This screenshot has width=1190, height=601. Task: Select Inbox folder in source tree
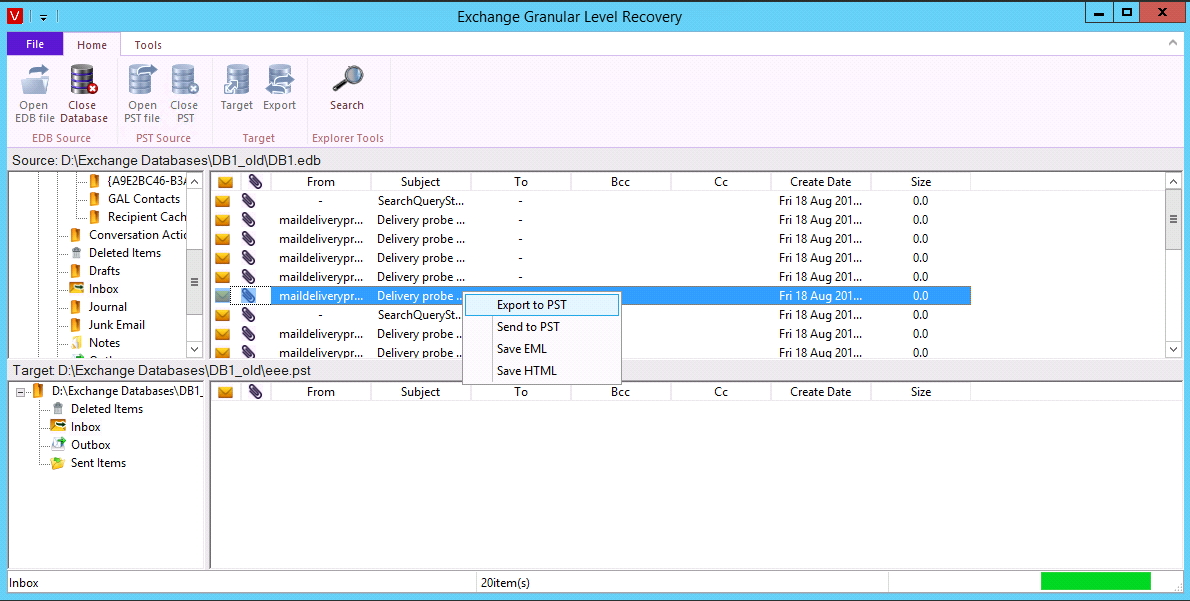tap(103, 289)
